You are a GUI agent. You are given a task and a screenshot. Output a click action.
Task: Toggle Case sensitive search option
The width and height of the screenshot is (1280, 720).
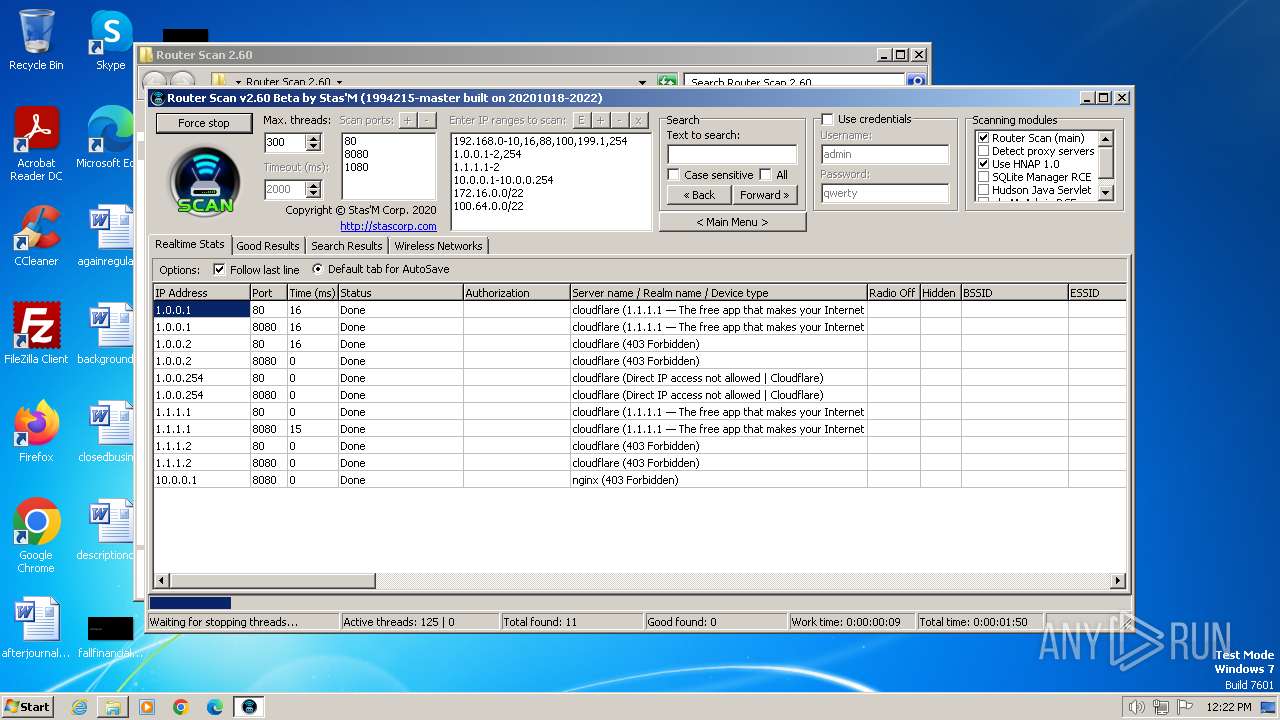point(674,175)
